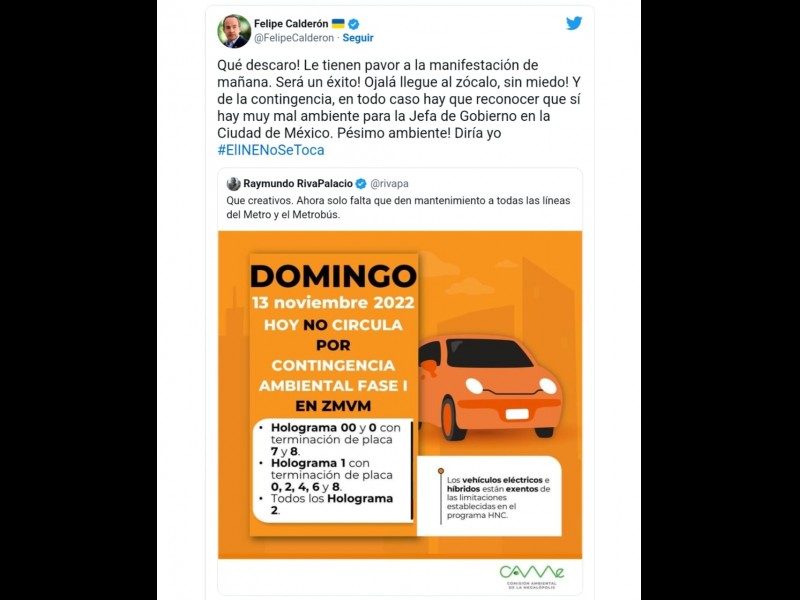Open the @FelipeCalderon handle
This screenshot has height=600, width=800.
(294, 38)
